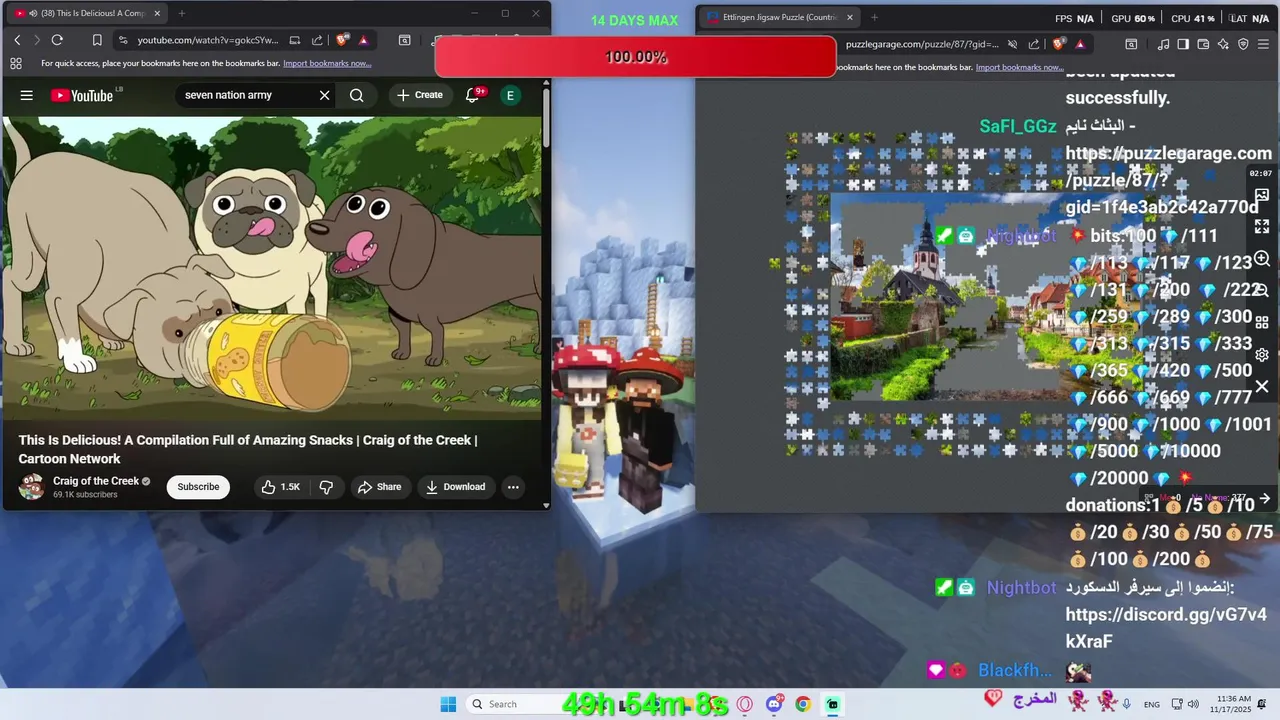Click the Share button under video
This screenshot has width=1280, height=720.
(379, 487)
